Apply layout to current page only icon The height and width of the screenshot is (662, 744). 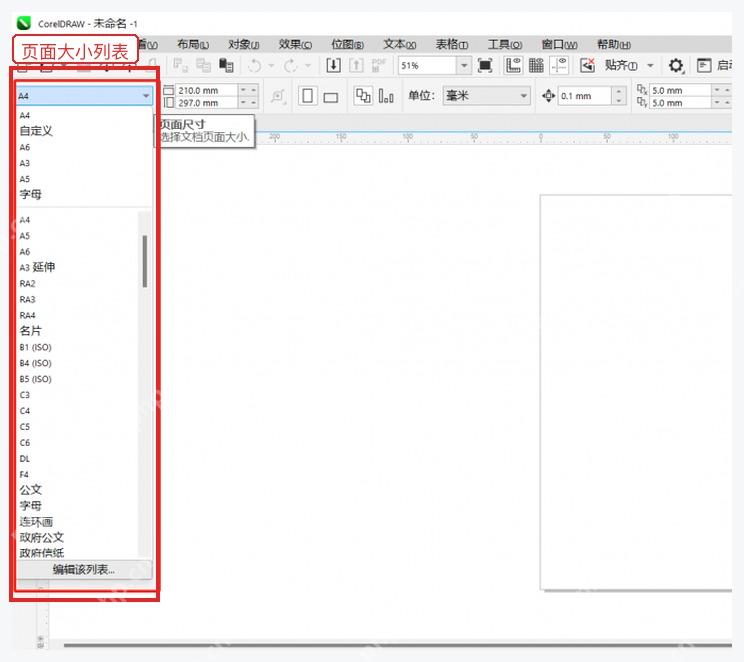(x=386, y=96)
